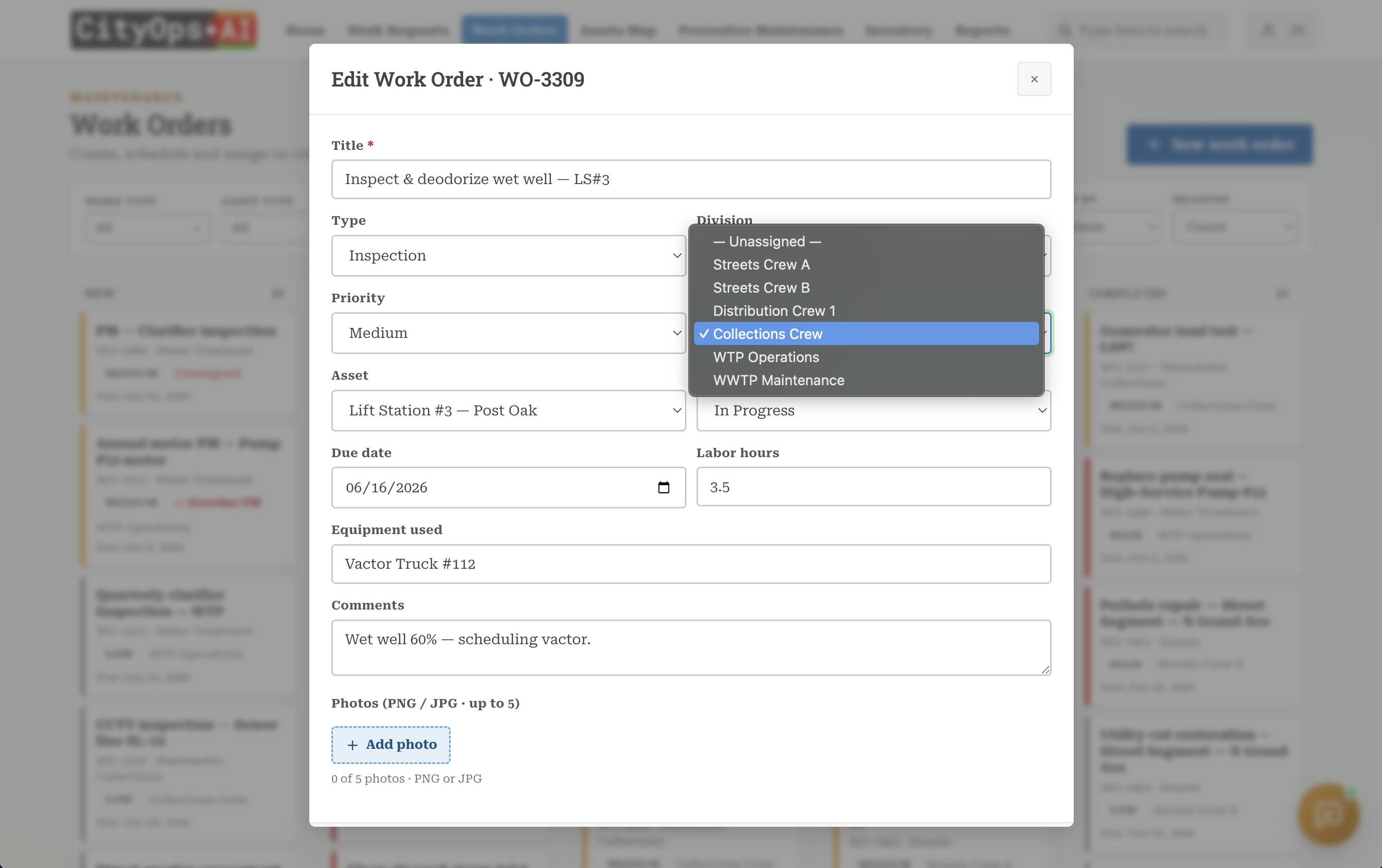Click the Equipment used field
This screenshot has width=1382, height=868.
tap(691, 564)
